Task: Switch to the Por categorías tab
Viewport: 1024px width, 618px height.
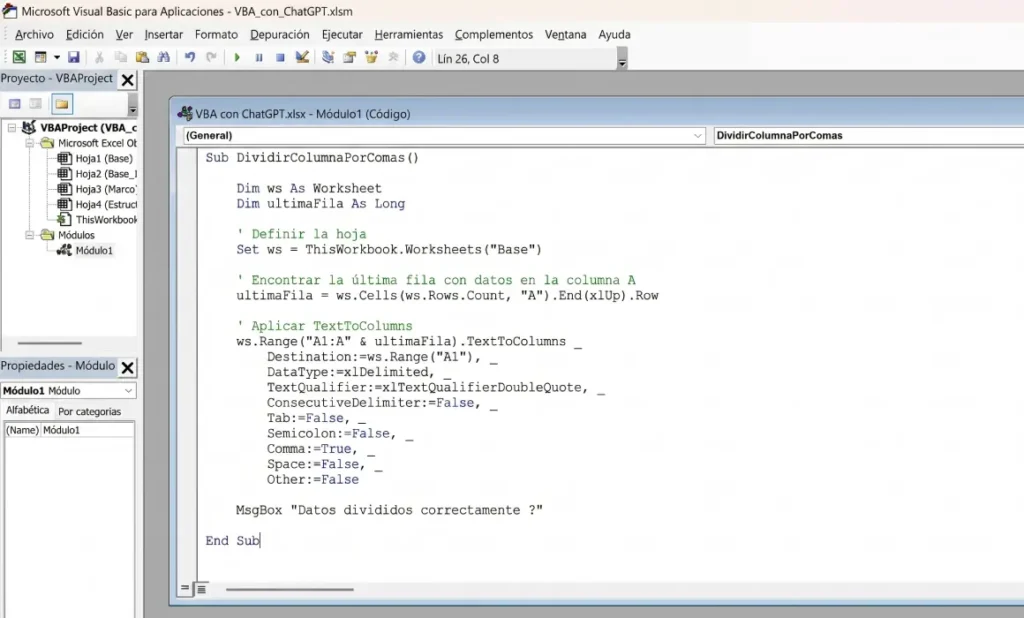Action: [89, 412]
